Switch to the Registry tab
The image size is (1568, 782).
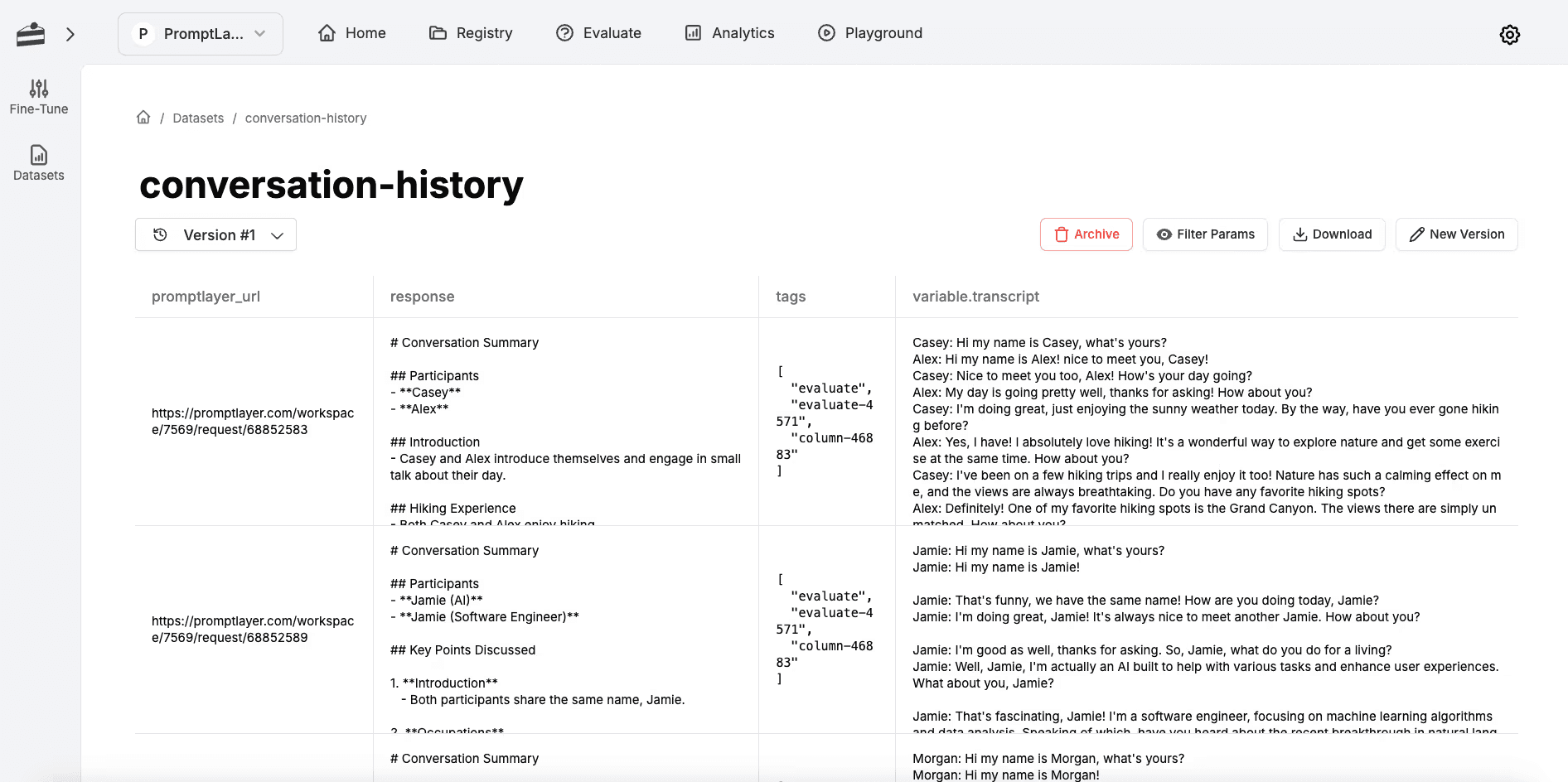(471, 33)
